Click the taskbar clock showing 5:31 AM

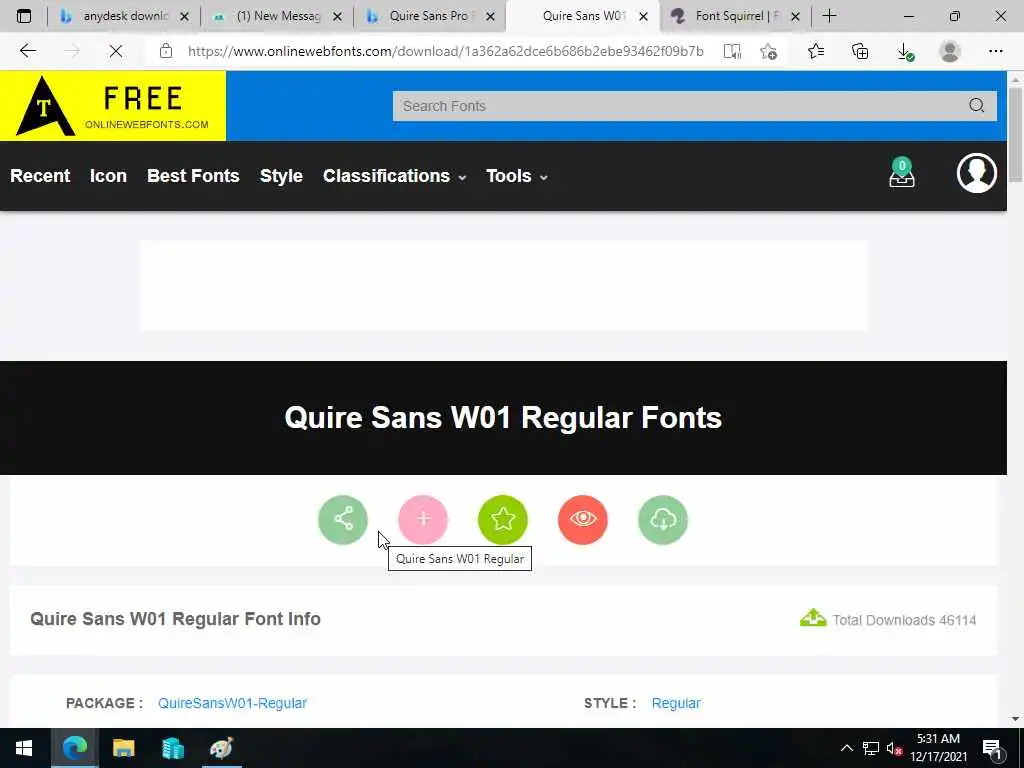point(938,748)
